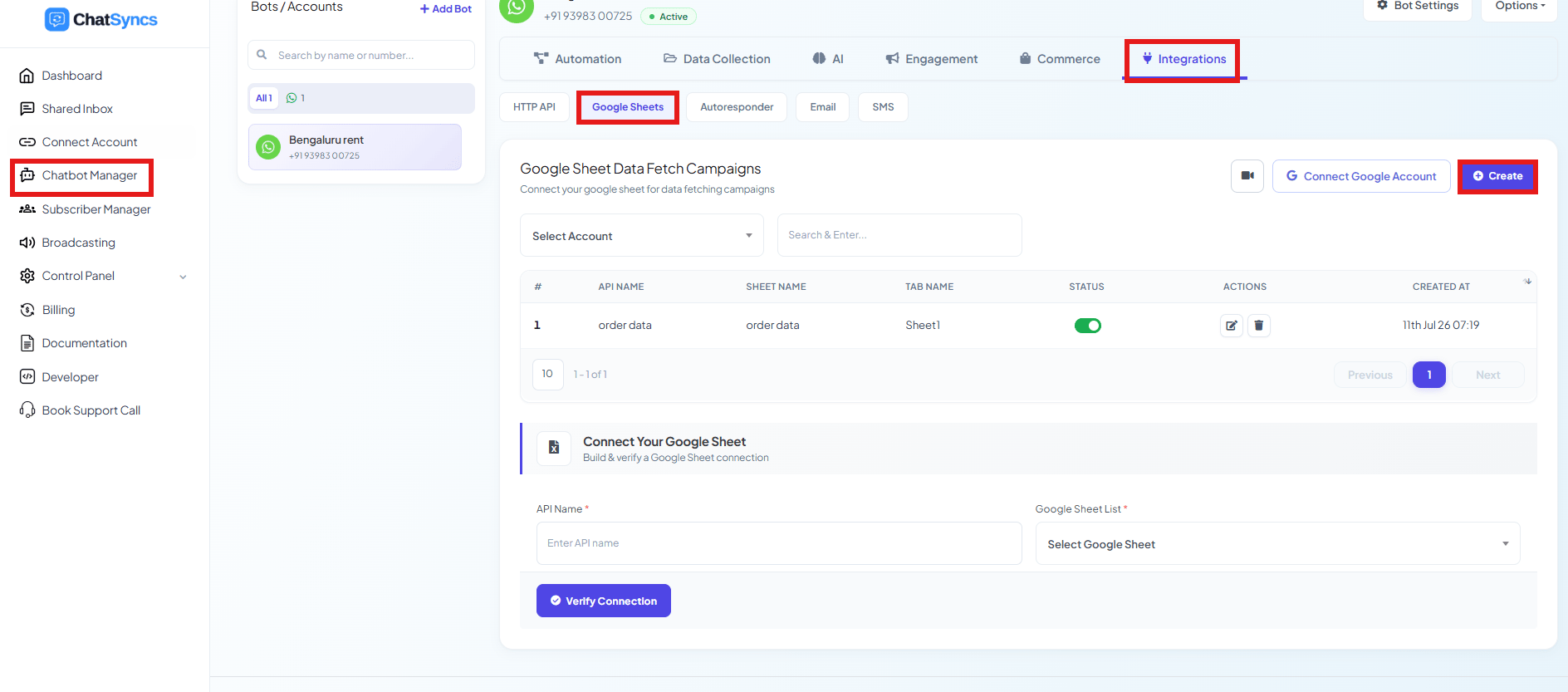Edit the order data campaign
Screen dimensions: 1568x692
1232,326
